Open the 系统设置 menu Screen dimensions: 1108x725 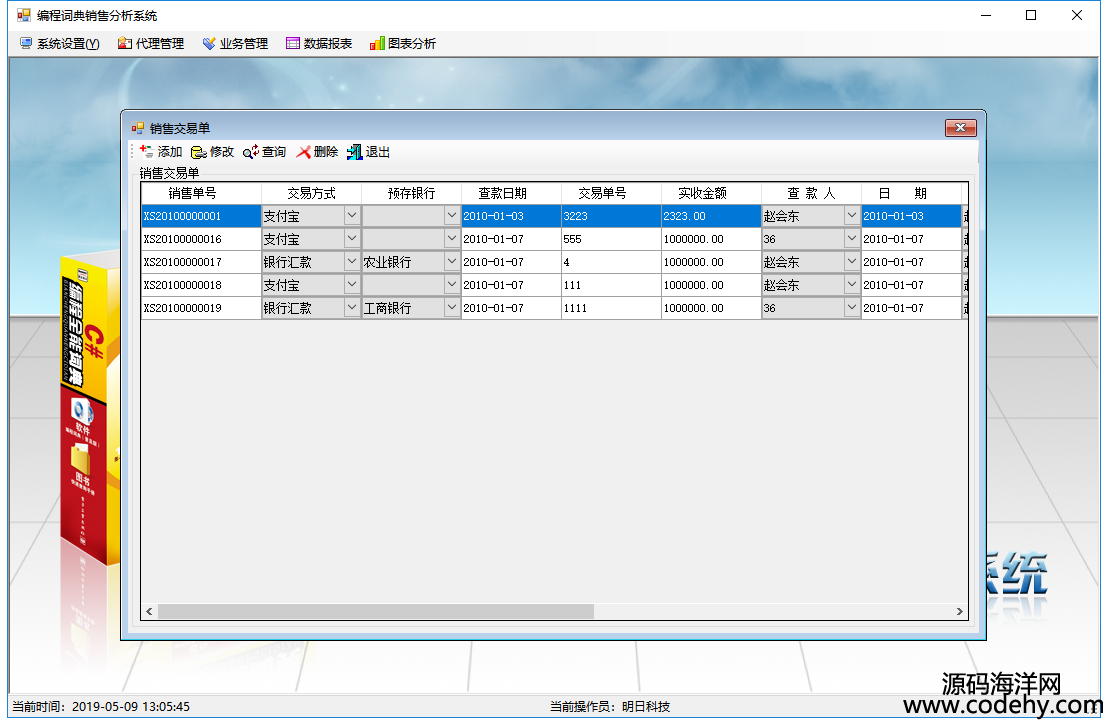click(x=59, y=44)
